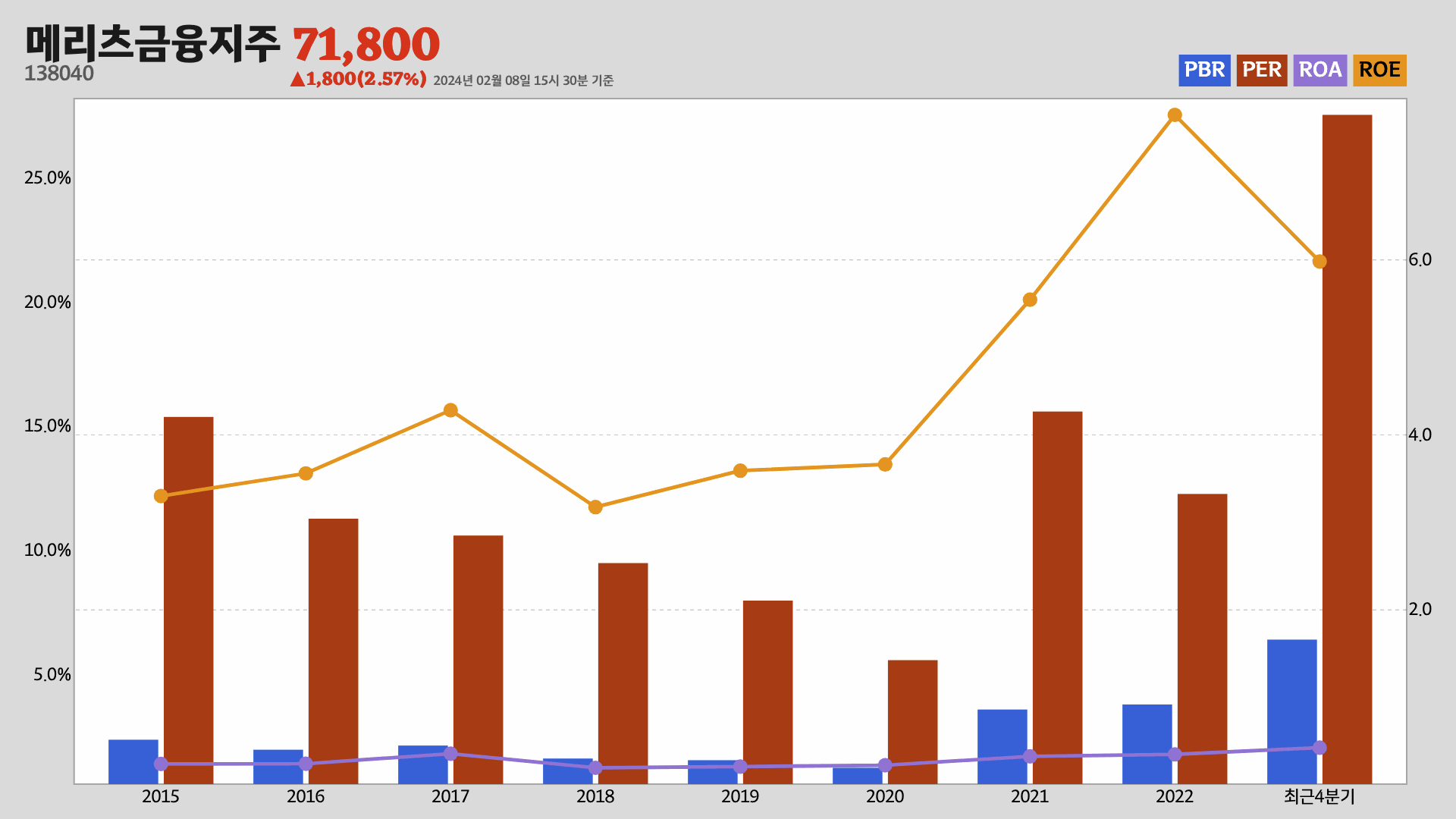This screenshot has height=819, width=1456.
Task: Click the price change ▲1,800(2.57%)
Action: [x=359, y=79]
